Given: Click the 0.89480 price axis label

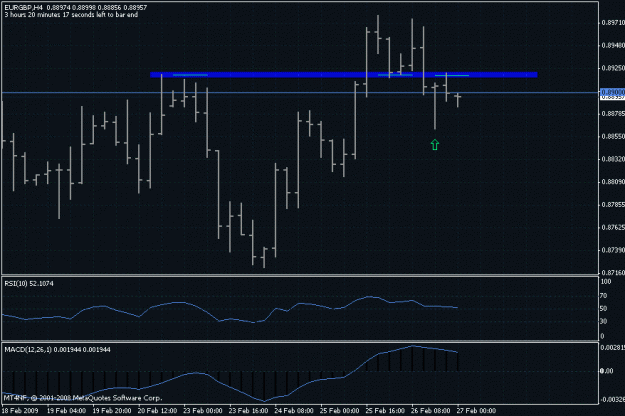Looking at the screenshot, I should click(x=613, y=45).
